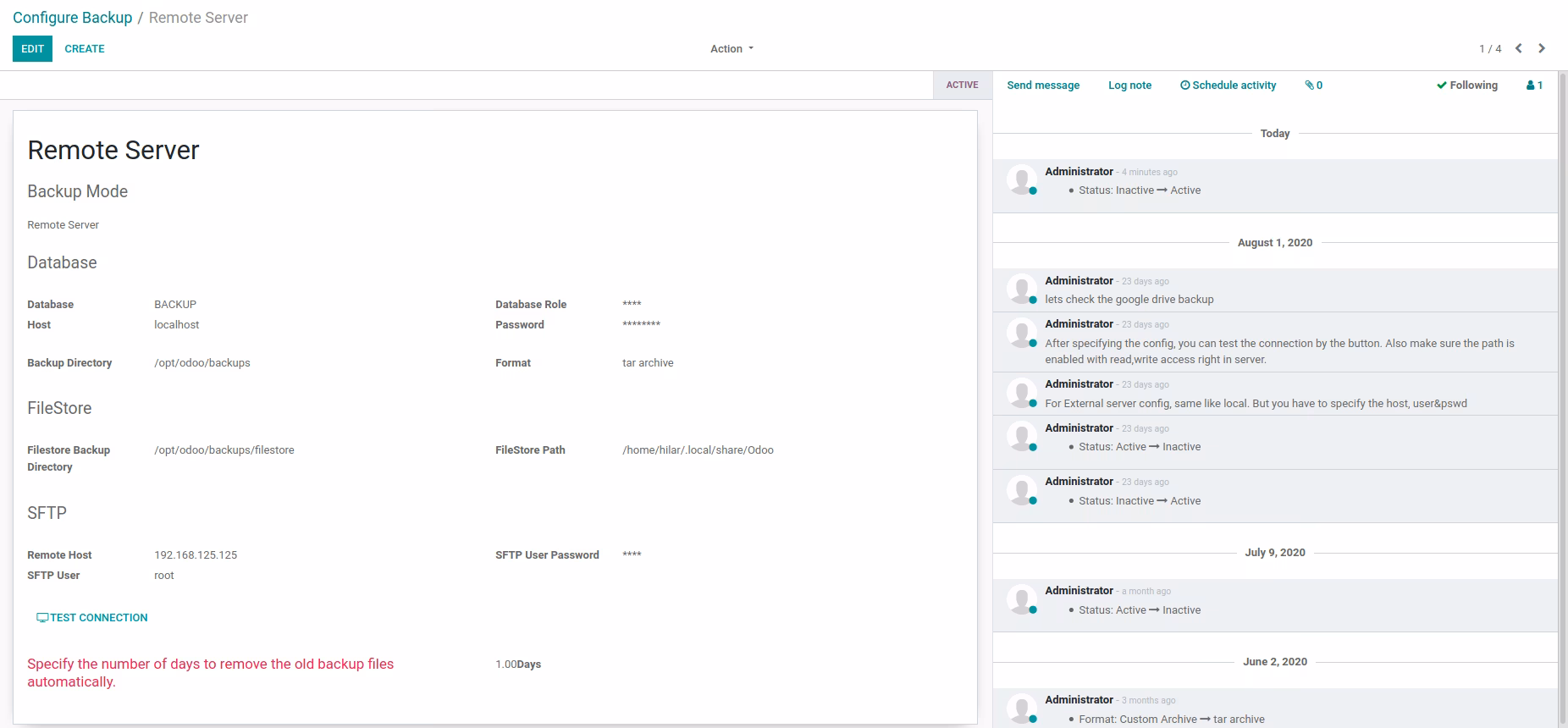Click 'lets check the google drive backup' message
Screen dimensions: 1568x728
(1129, 300)
